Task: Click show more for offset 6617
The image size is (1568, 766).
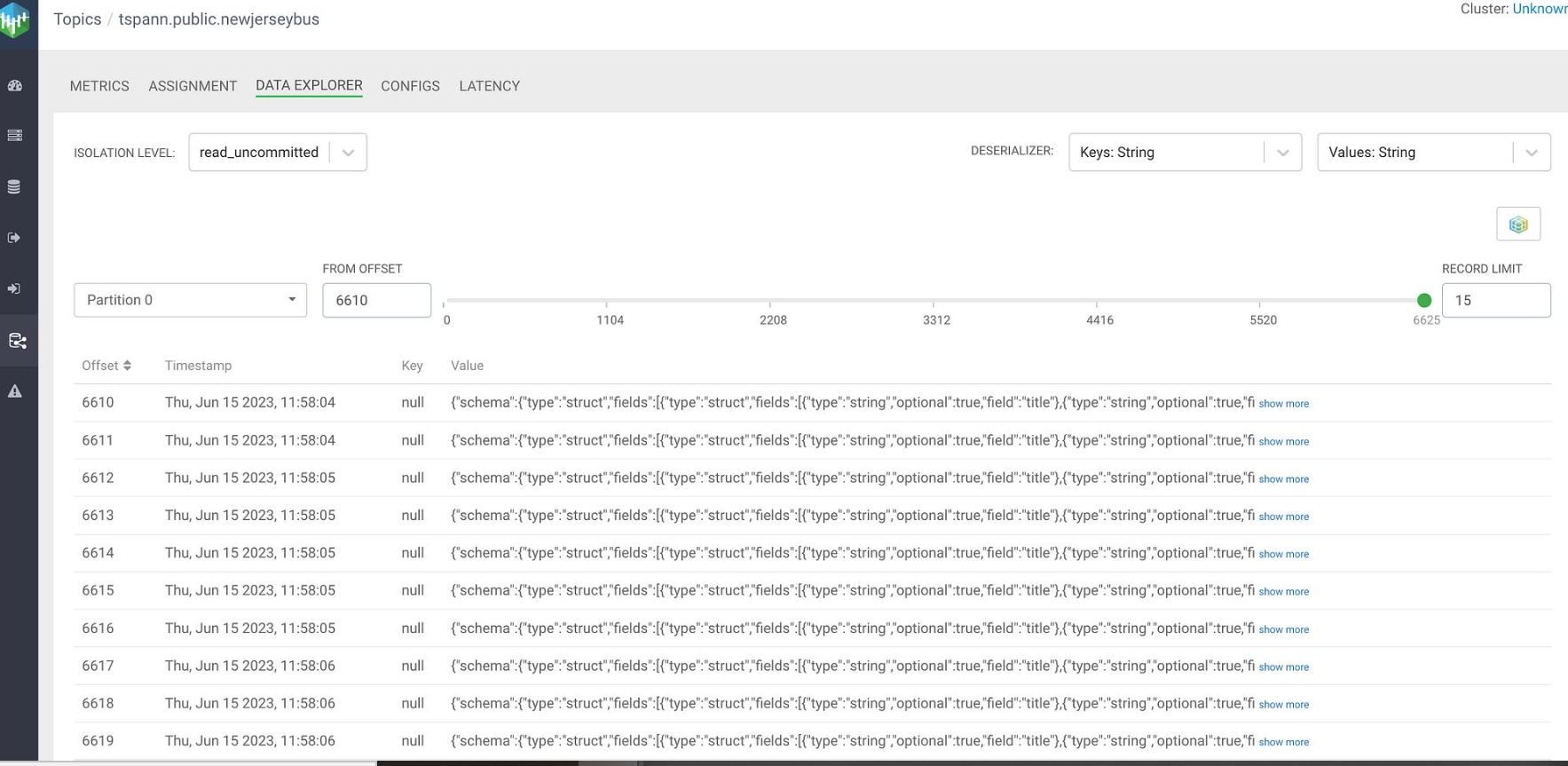Action: 1283,667
